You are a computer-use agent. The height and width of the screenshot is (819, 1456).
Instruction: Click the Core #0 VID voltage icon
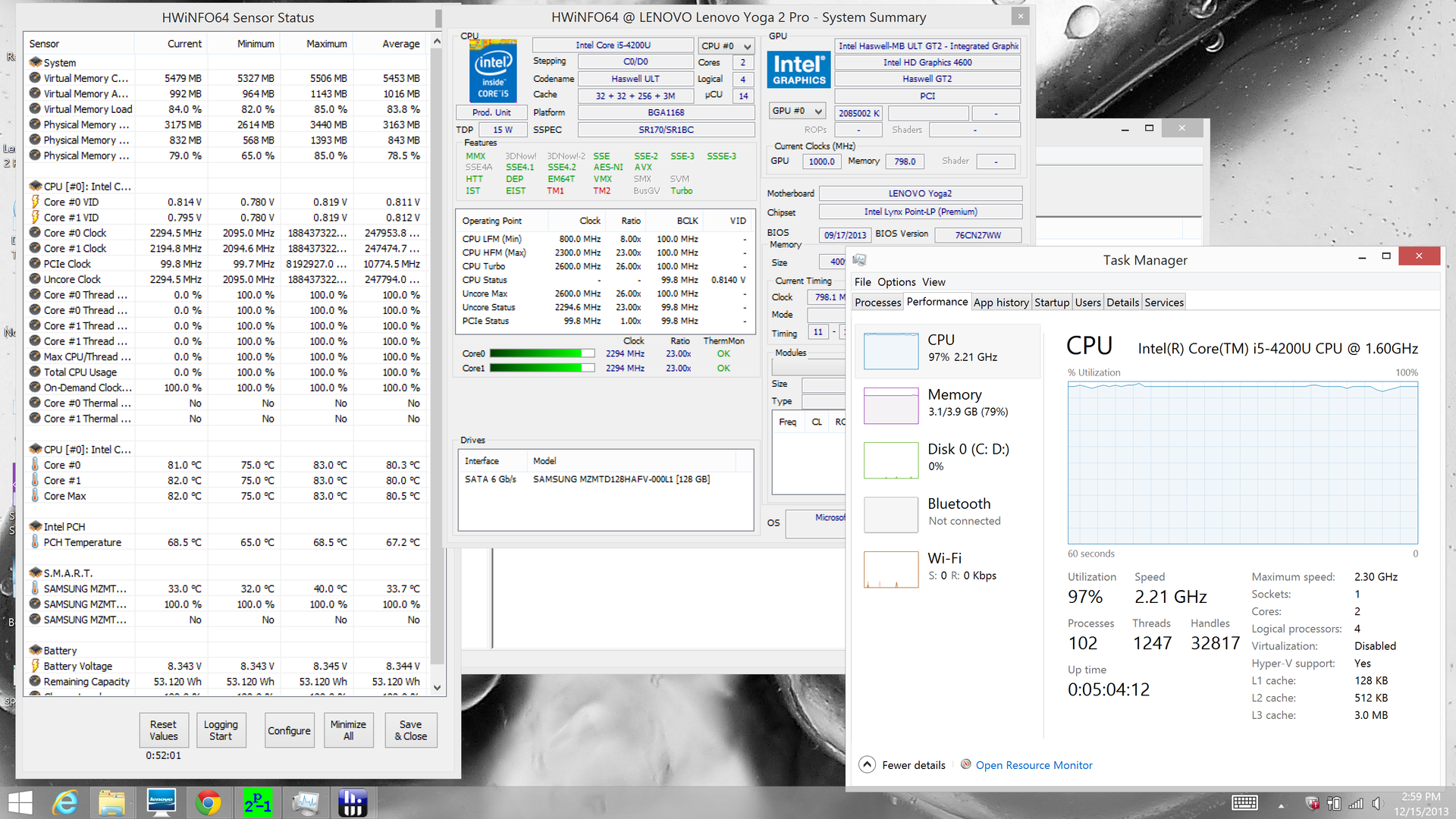tap(35, 202)
